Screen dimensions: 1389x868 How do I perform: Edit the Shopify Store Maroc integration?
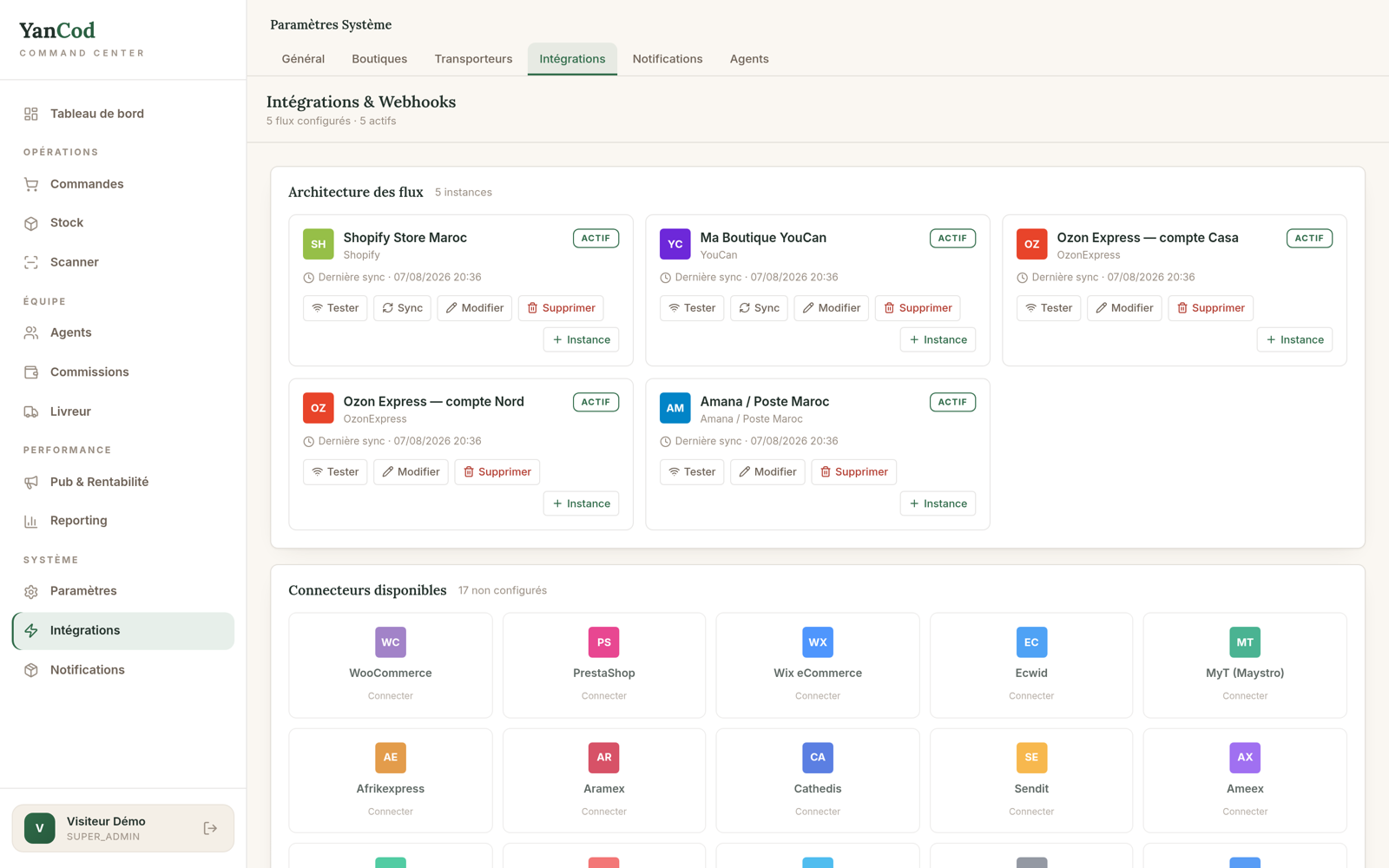click(475, 308)
